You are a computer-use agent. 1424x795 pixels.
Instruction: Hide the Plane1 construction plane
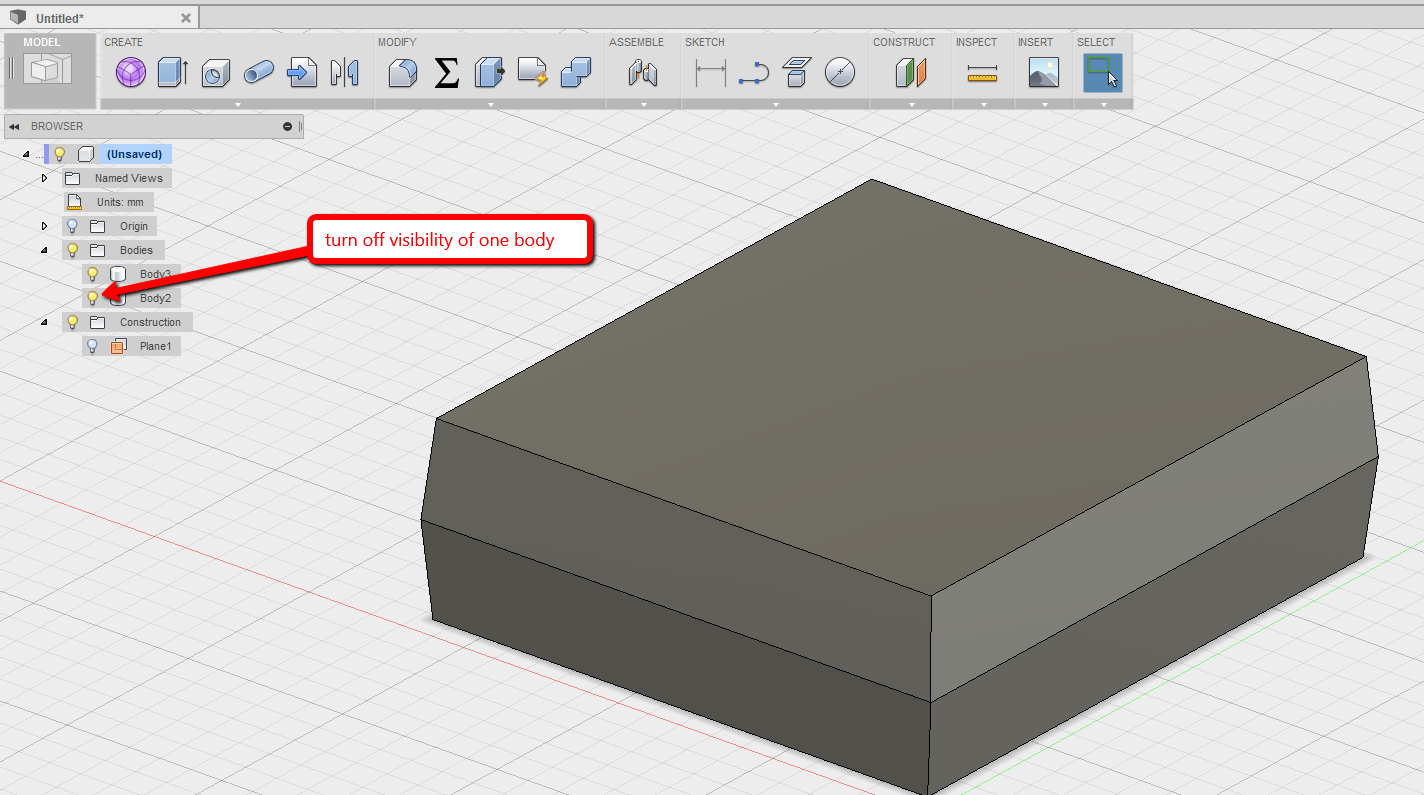tap(93, 345)
